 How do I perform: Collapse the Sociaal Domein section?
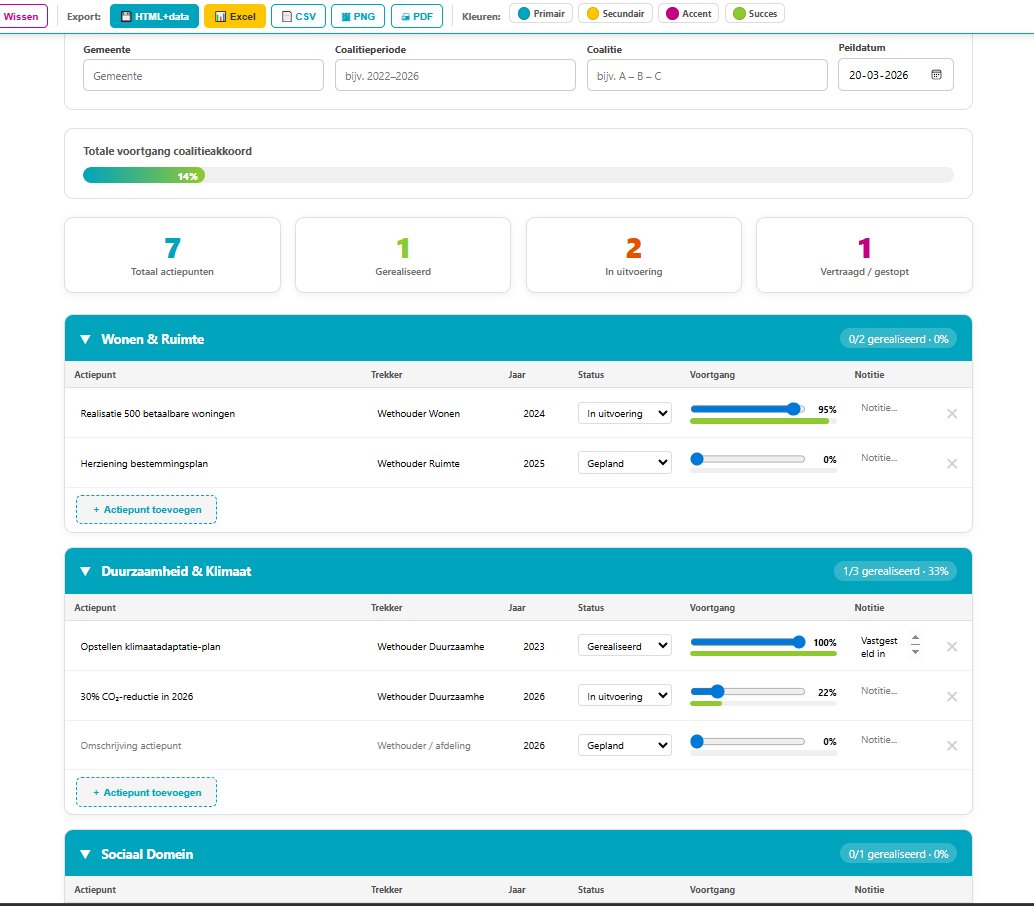85,854
